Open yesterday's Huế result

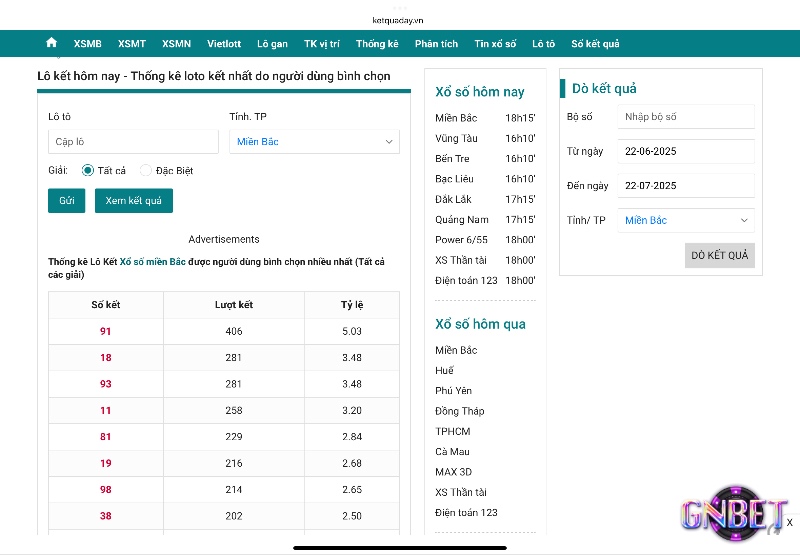(x=444, y=370)
